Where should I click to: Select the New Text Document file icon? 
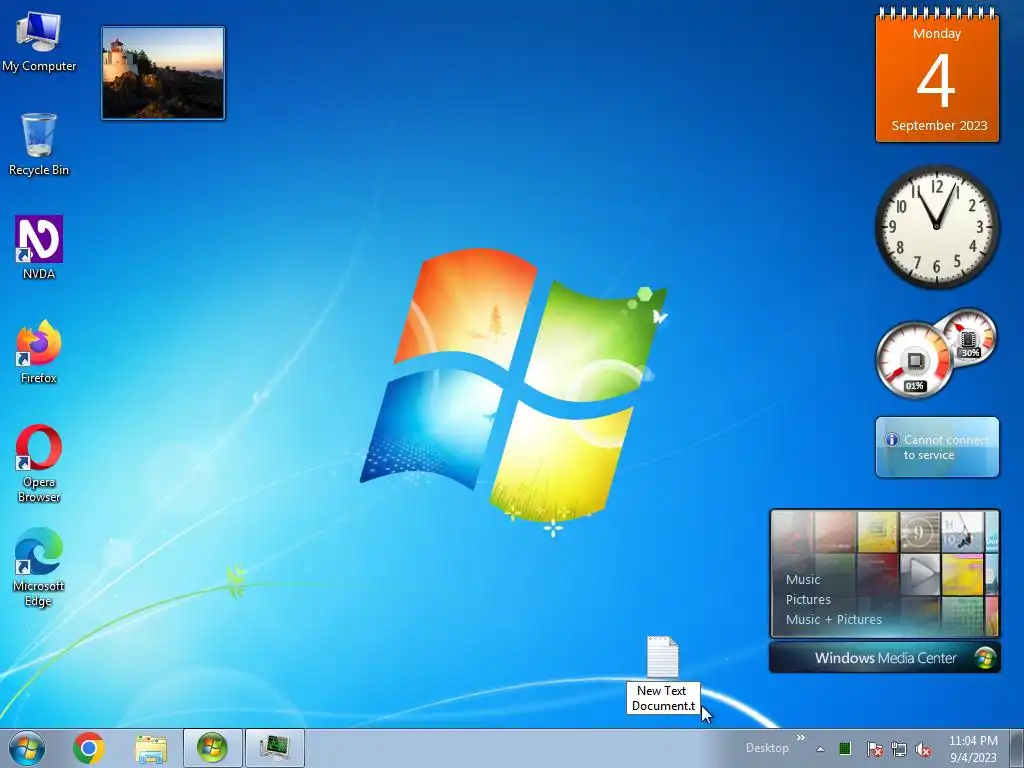click(662, 657)
